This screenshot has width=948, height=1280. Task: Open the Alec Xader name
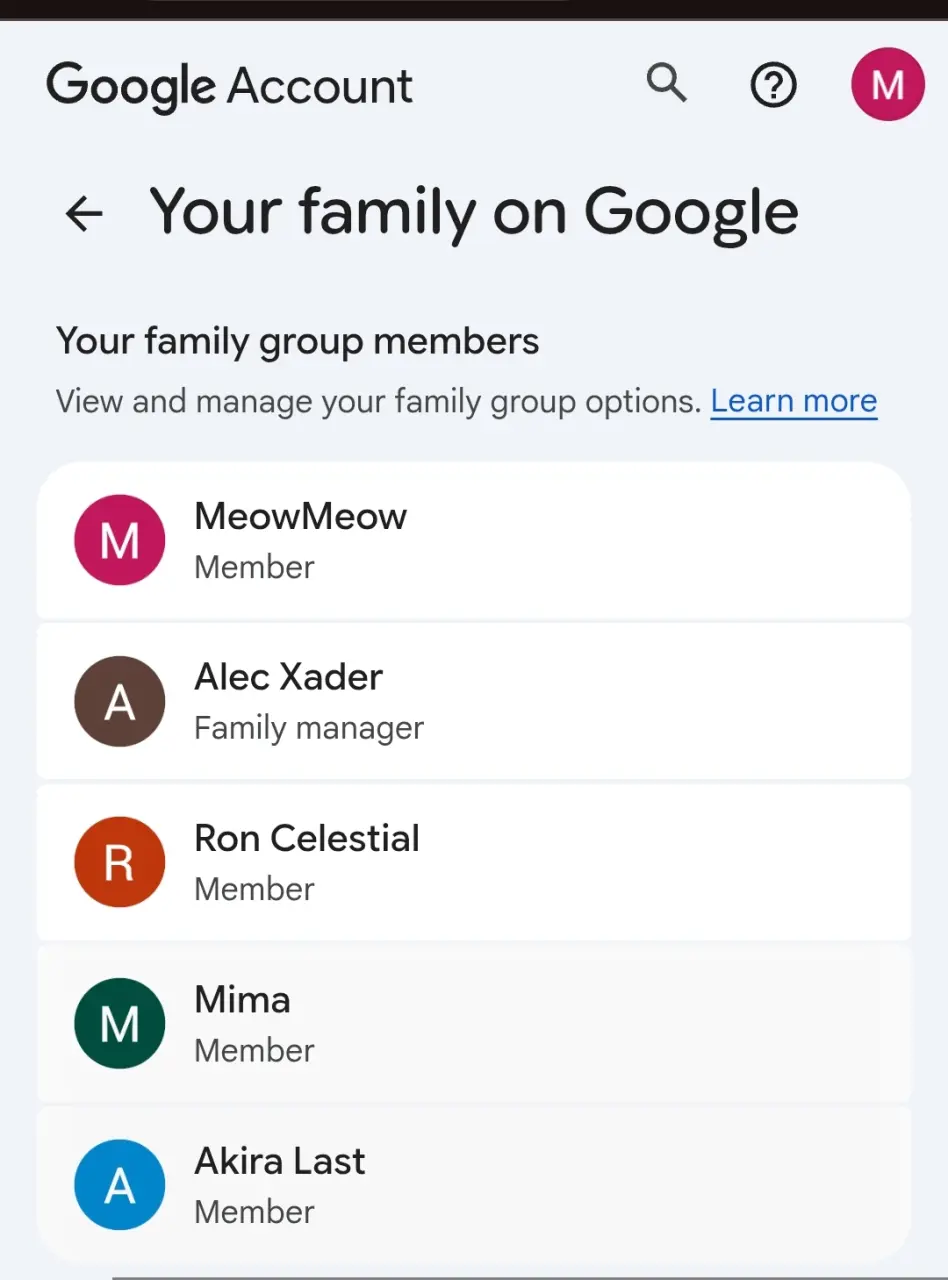click(x=288, y=677)
